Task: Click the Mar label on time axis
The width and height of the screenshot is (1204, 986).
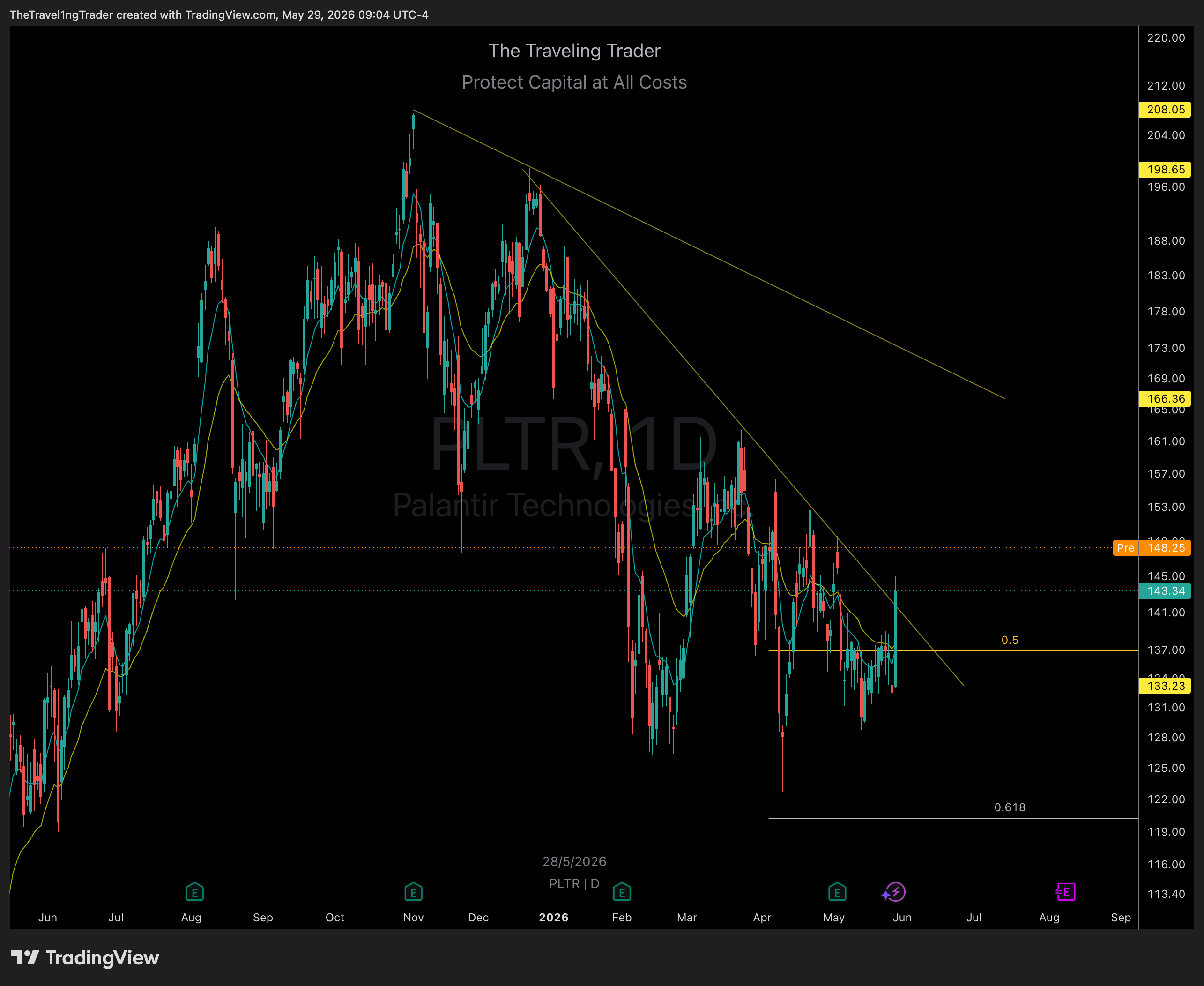Action: point(687,917)
